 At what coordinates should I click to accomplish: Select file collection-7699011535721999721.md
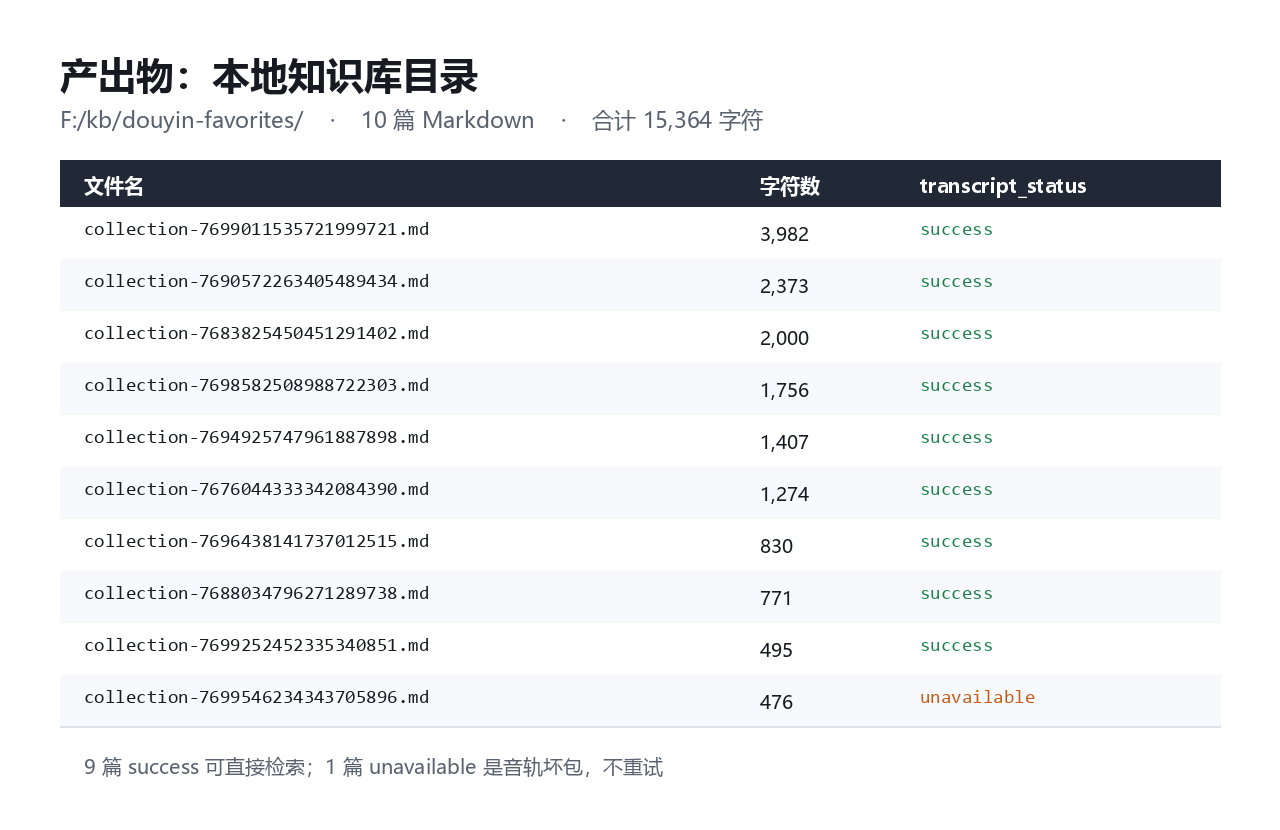(257, 229)
